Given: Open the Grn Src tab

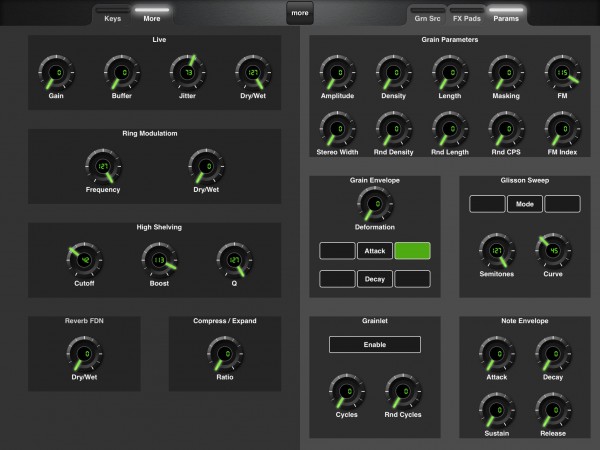Looking at the screenshot, I should coord(427,15).
